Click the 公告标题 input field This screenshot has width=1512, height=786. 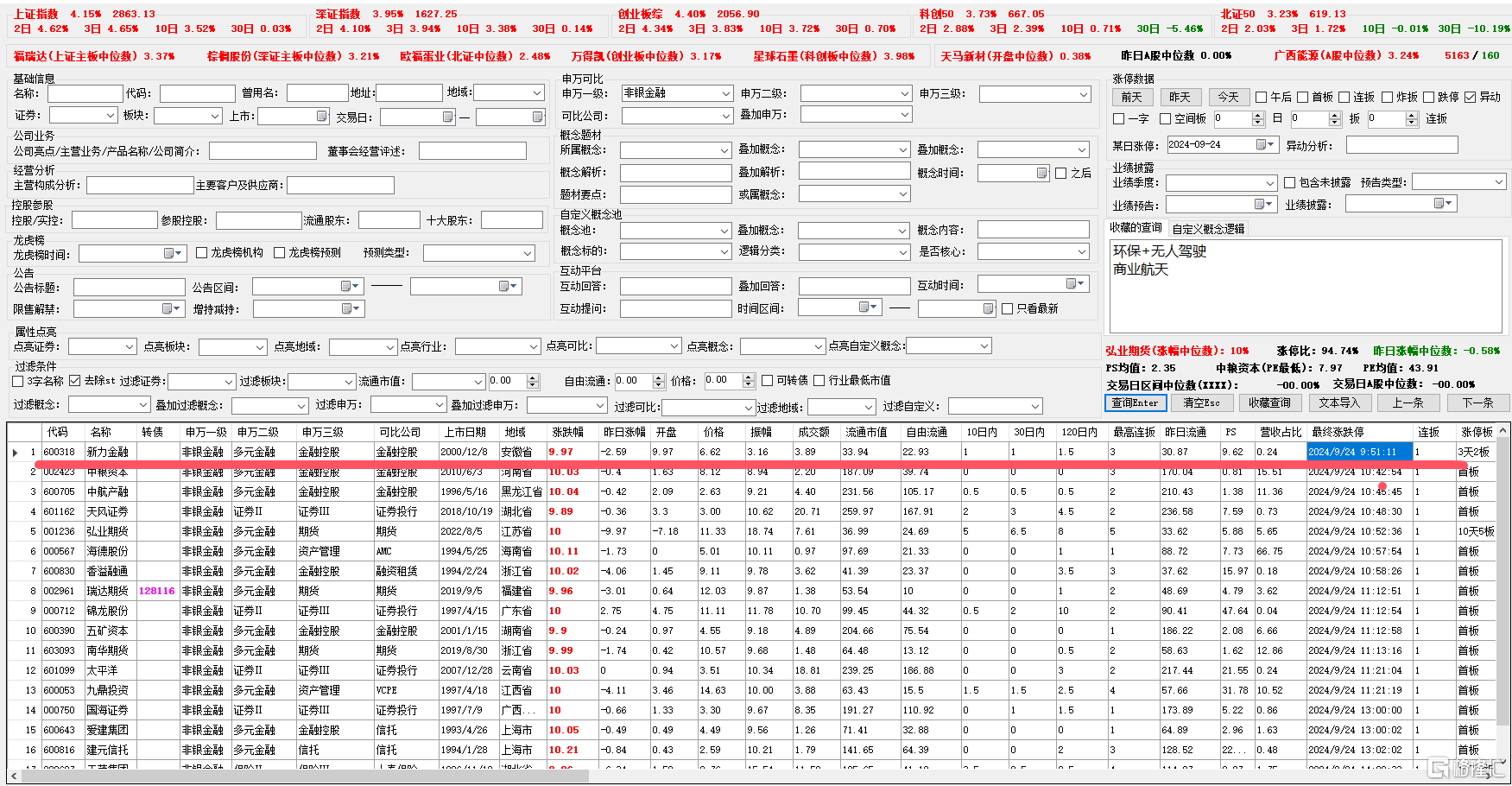pyautogui.click(x=130, y=287)
